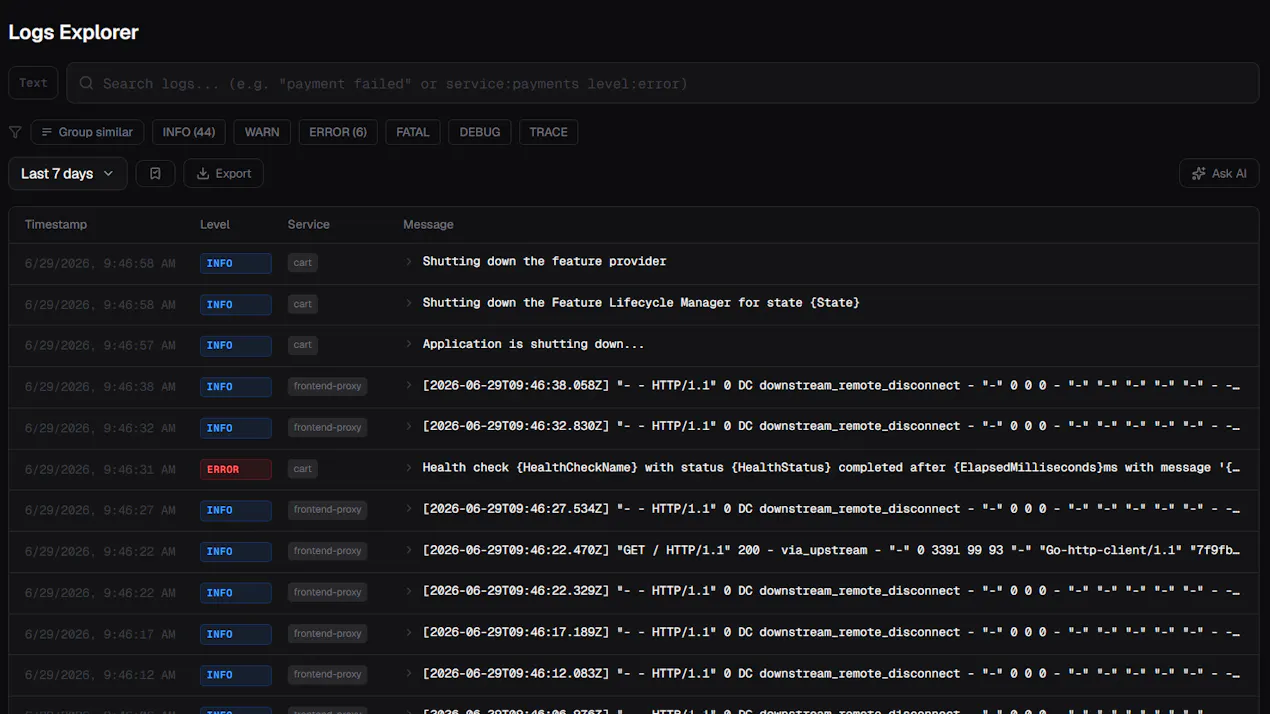1270x714 pixels.
Task: Click the frontend-proxy tag at 9:46:17 AM
Action: point(327,633)
